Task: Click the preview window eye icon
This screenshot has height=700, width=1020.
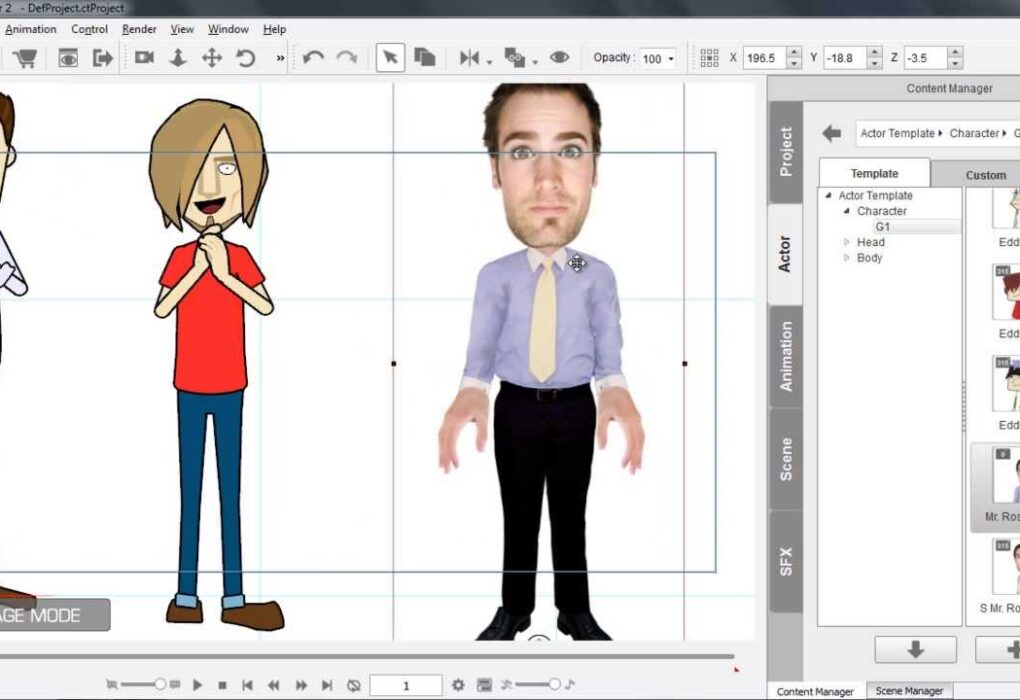Action: (x=68, y=59)
